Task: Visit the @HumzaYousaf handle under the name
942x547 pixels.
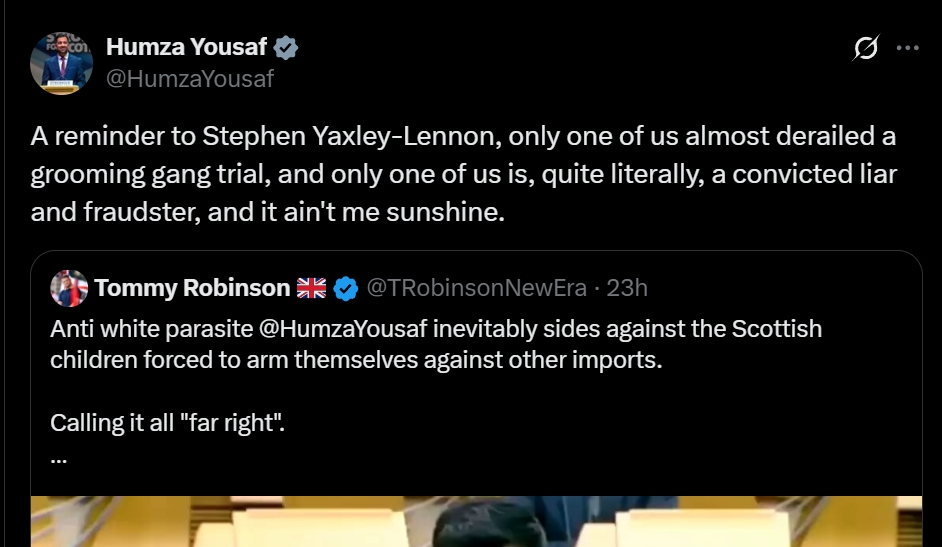Action: coord(190,79)
